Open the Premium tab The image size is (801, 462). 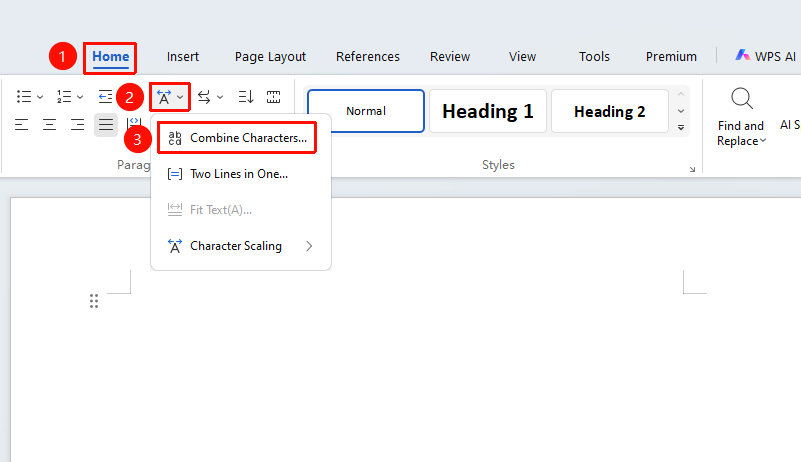point(671,57)
